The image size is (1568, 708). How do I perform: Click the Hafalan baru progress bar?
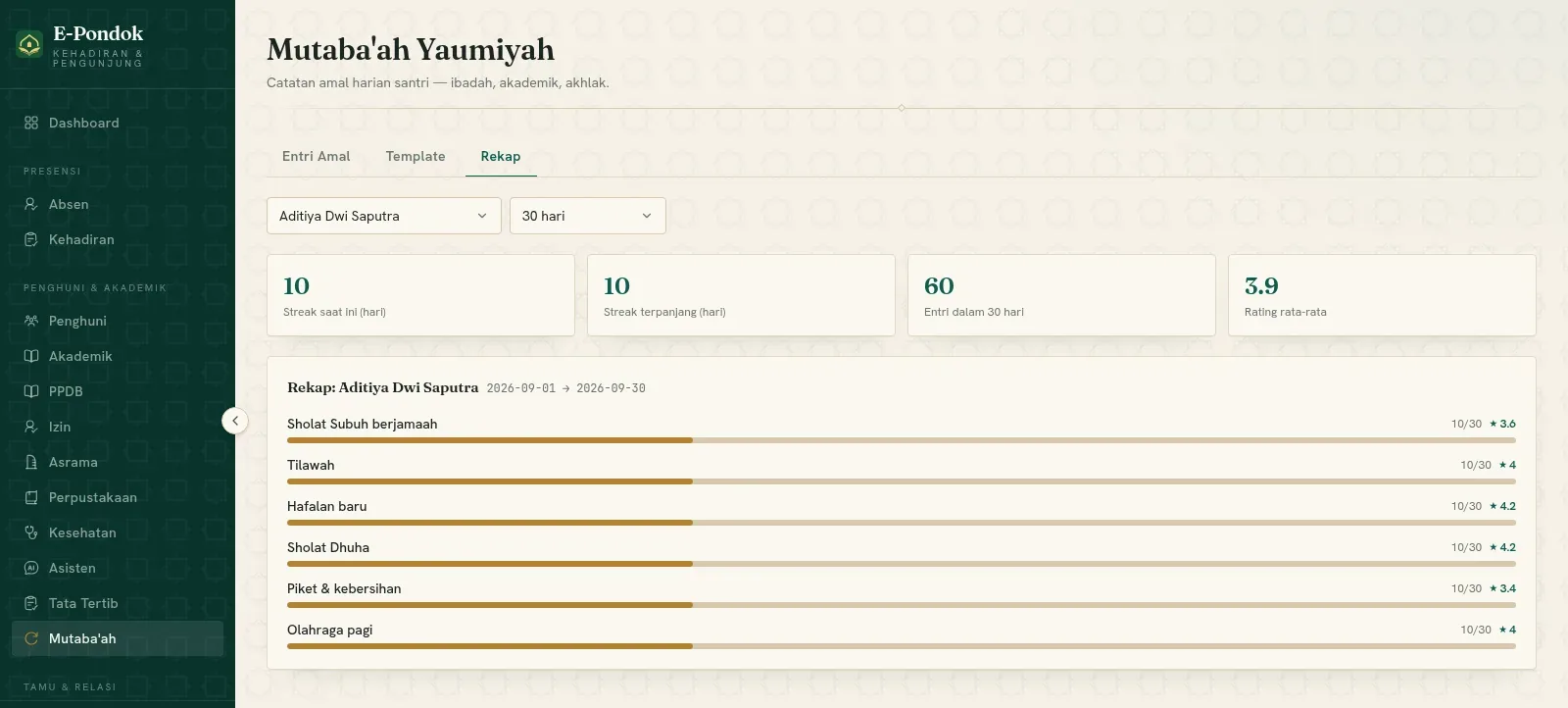tap(902, 523)
